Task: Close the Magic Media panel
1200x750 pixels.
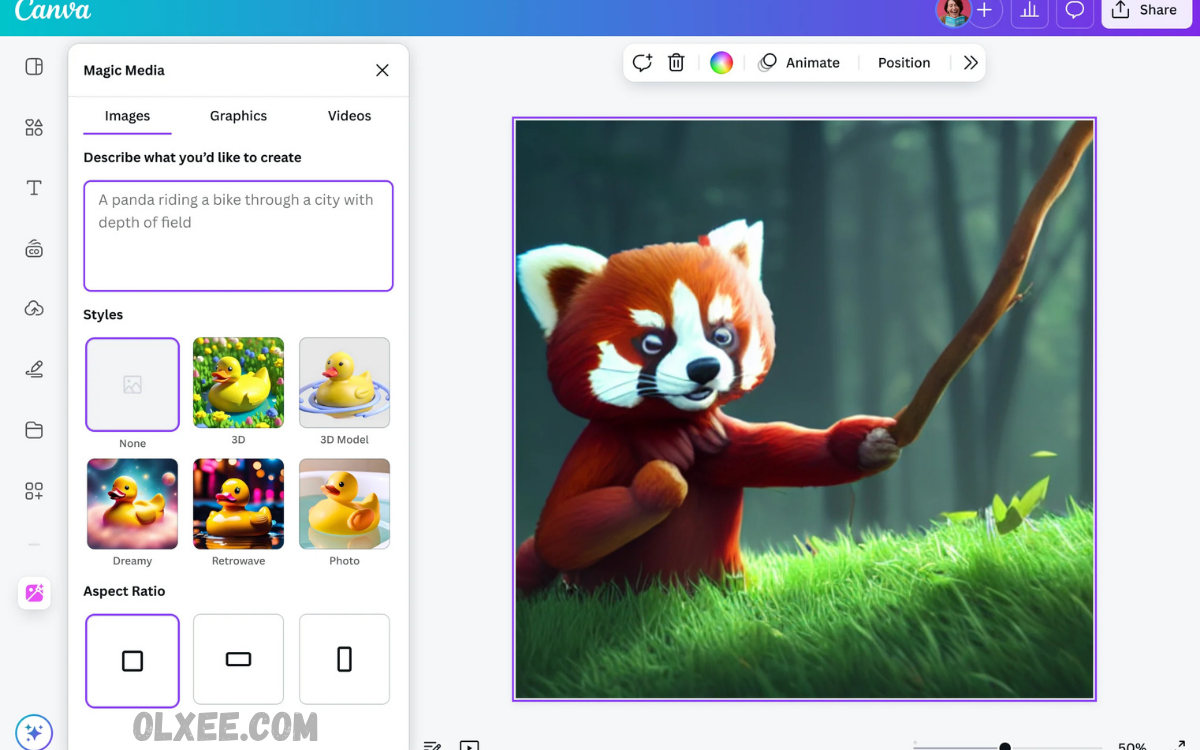Action: point(382,70)
